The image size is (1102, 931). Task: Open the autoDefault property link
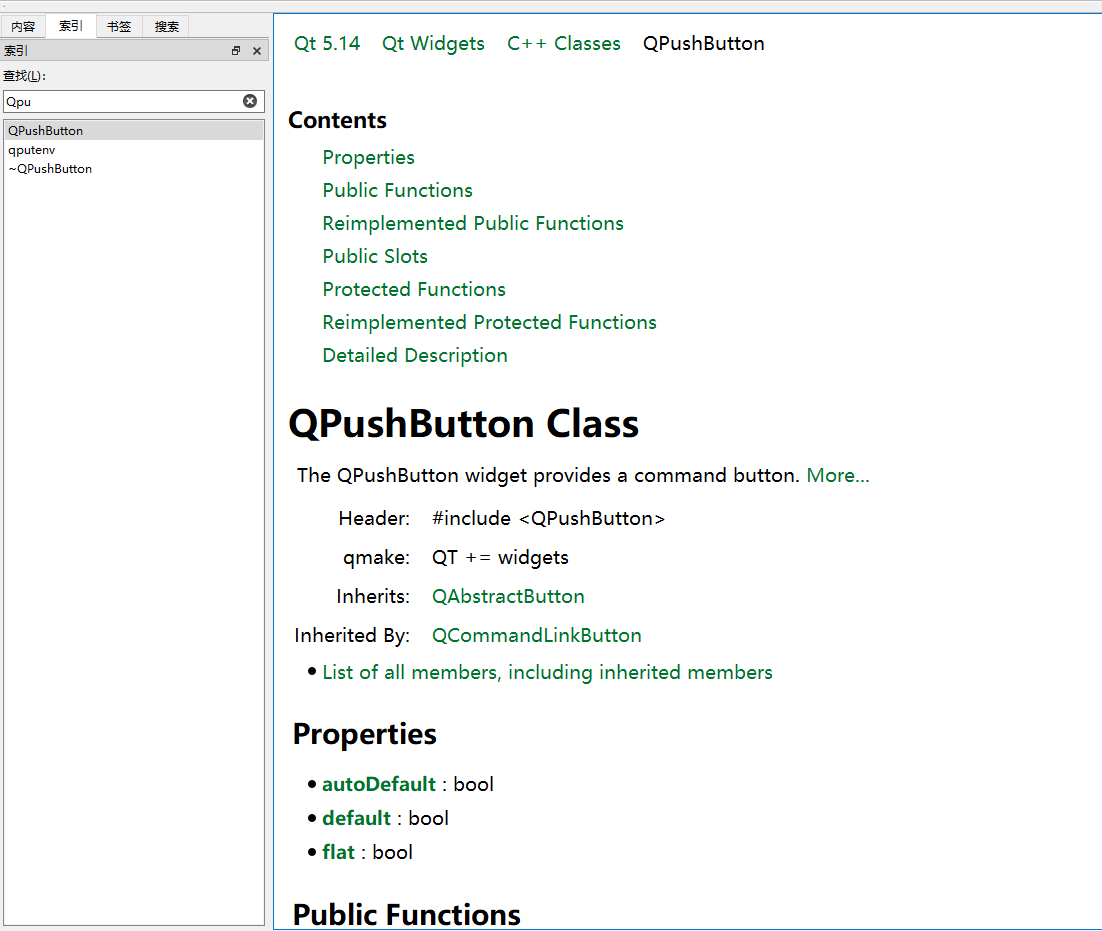point(379,784)
